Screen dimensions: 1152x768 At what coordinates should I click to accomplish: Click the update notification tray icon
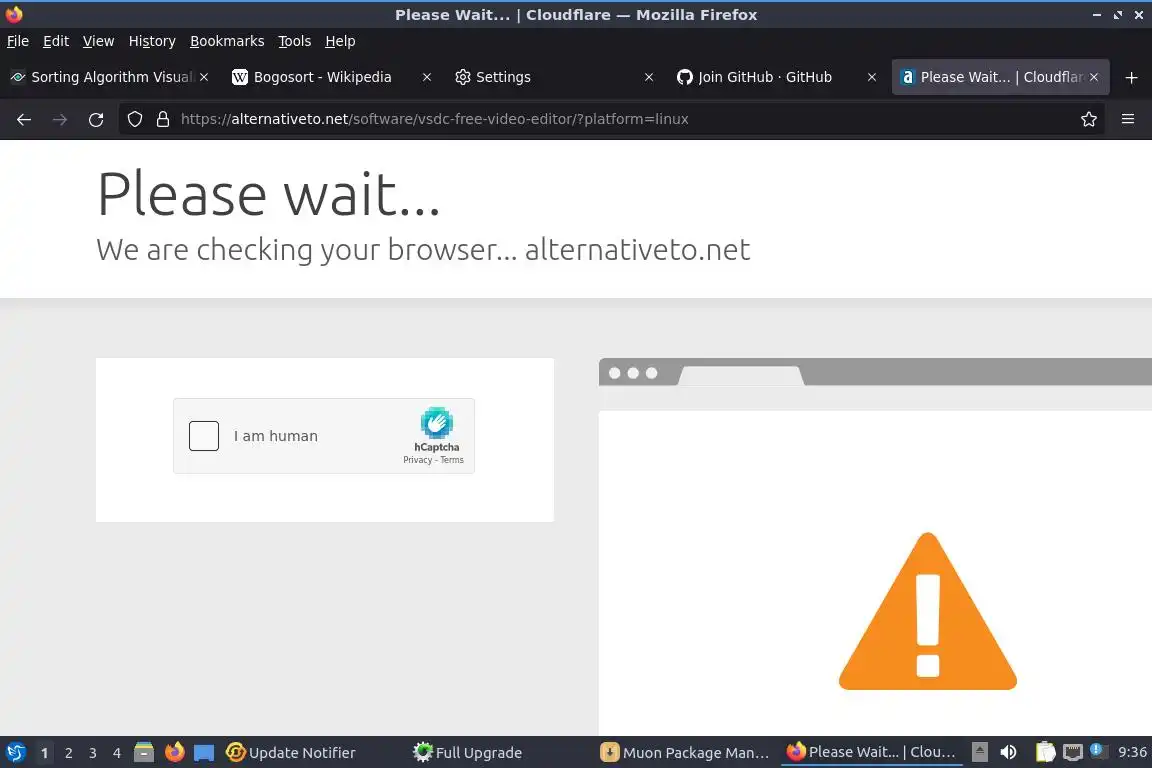(x=1097, y=750)
